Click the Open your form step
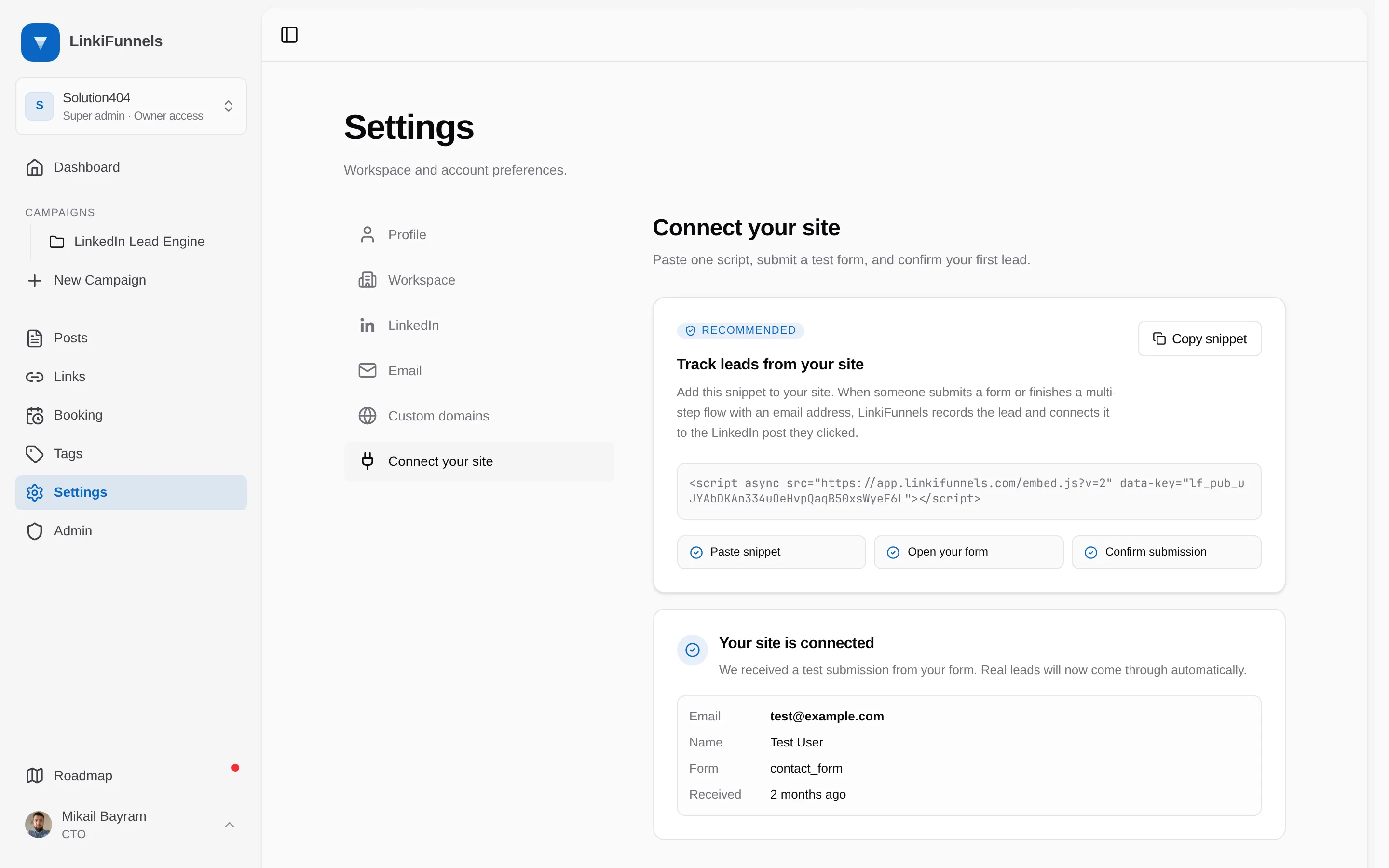This screenshot has width=1389, height=868. tap(968, 552)
